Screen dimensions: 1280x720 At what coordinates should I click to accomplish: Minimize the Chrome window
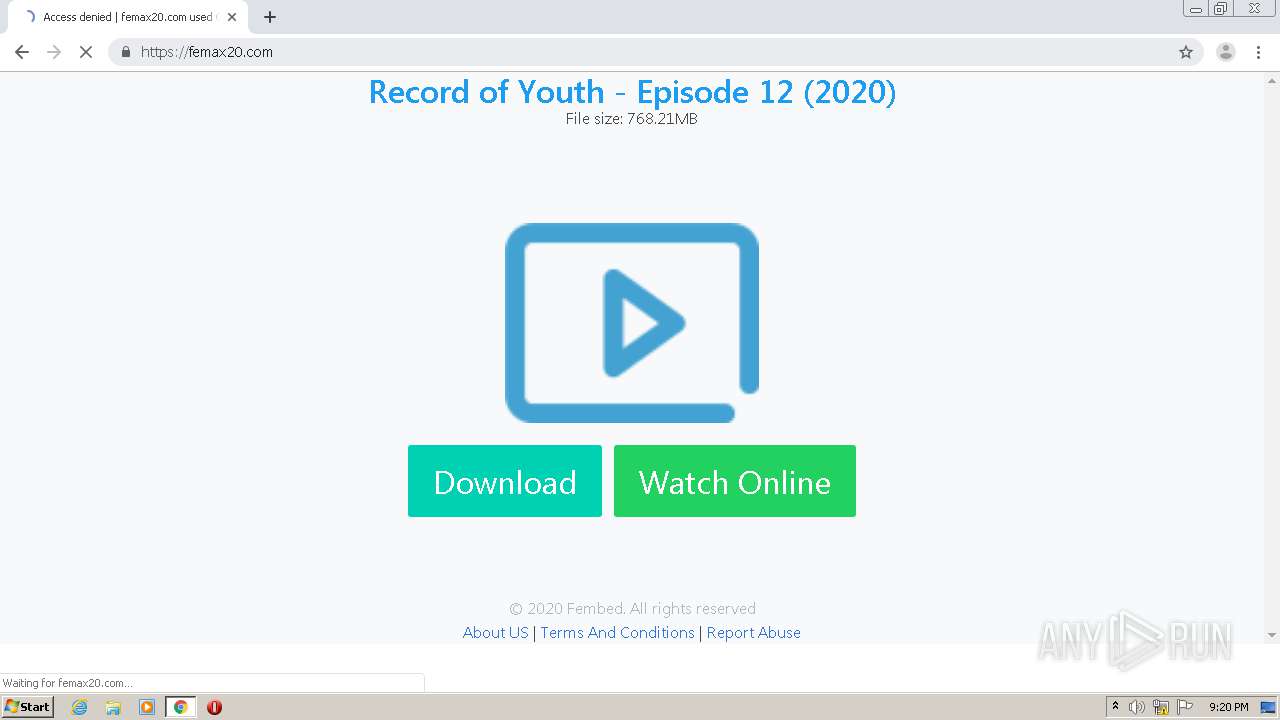click(x=1196, y=9)
